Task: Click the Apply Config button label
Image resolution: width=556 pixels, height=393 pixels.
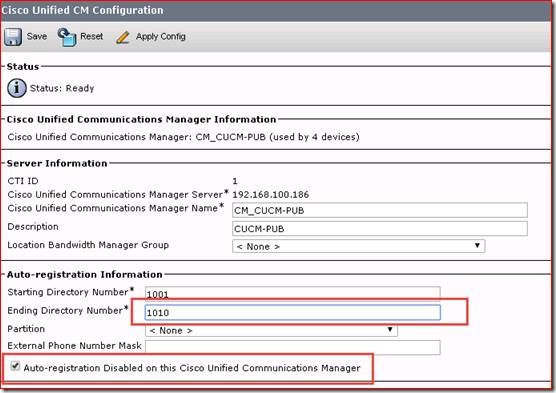Action: pyautogui.click(x=161, y=37)
